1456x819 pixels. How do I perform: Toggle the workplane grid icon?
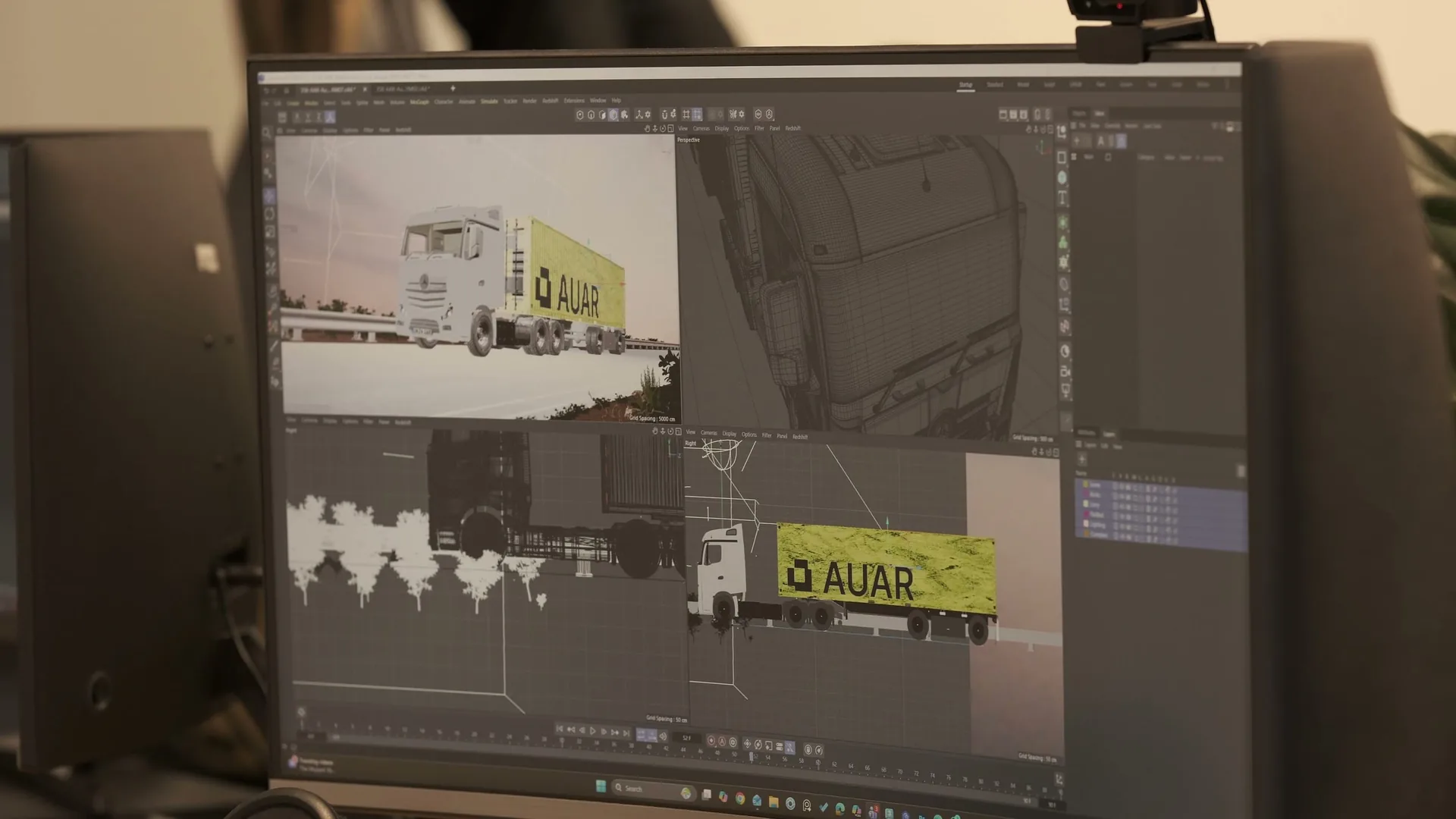[686, 115]
